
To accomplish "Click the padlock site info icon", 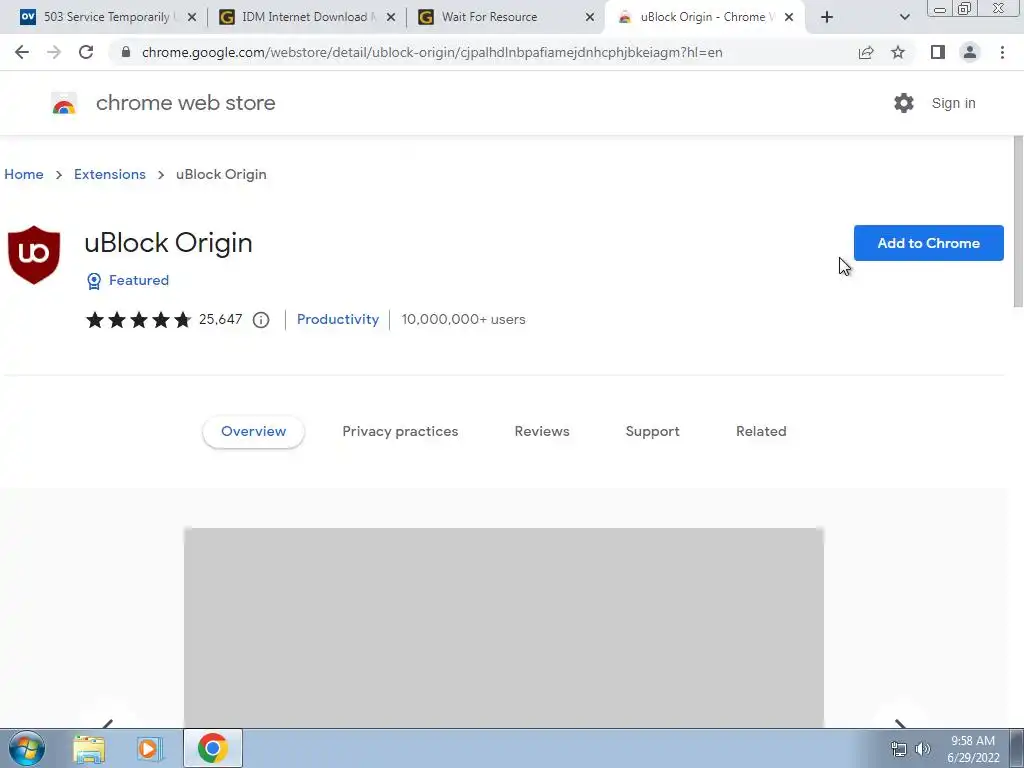I will (x=126, y=52).
